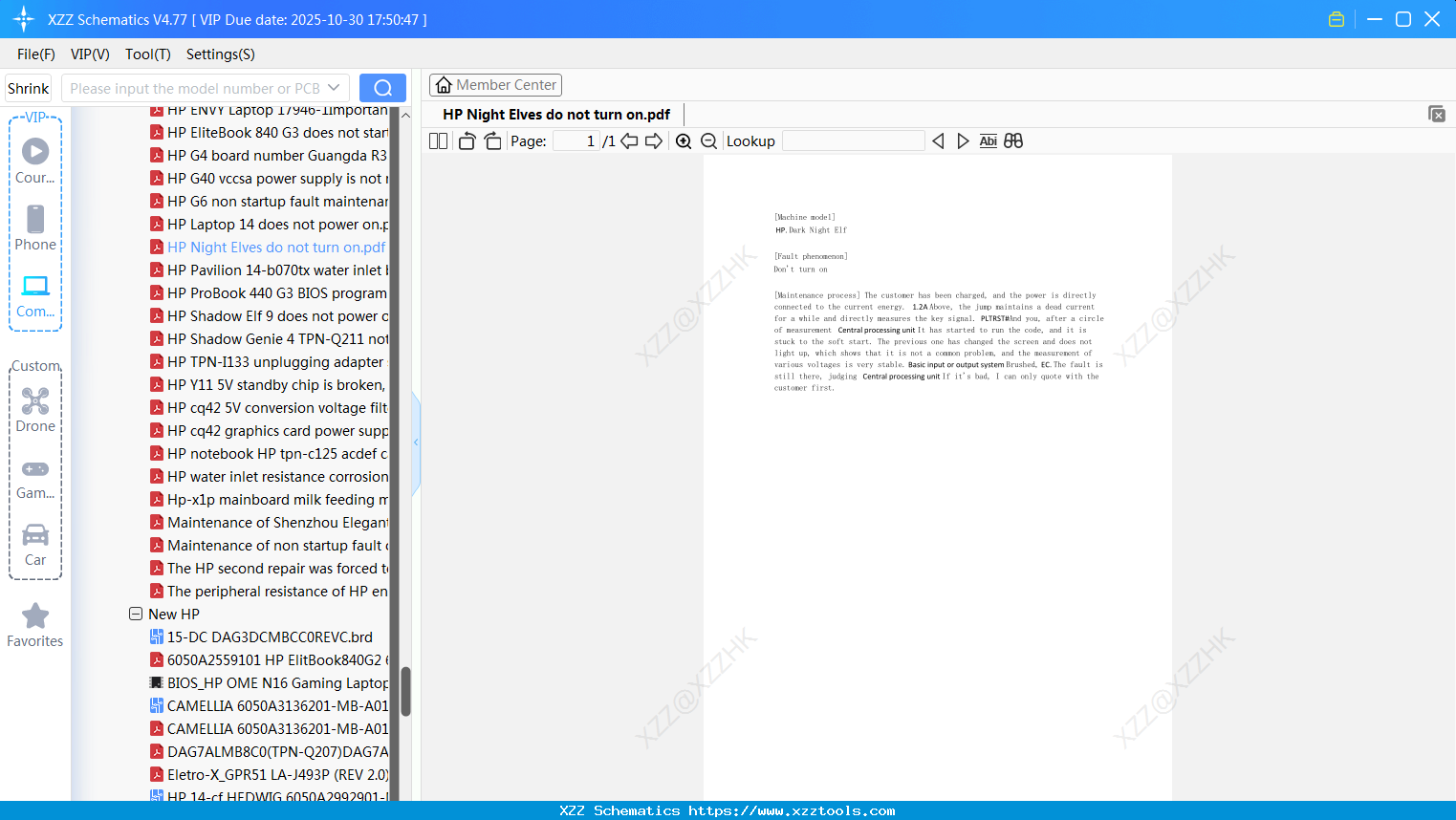The width and height of the screenshot is (1456, 820).
Task: Open HP G6 non startup fault maintenance file
Action: pyautogui.click(x=270, y=202)
